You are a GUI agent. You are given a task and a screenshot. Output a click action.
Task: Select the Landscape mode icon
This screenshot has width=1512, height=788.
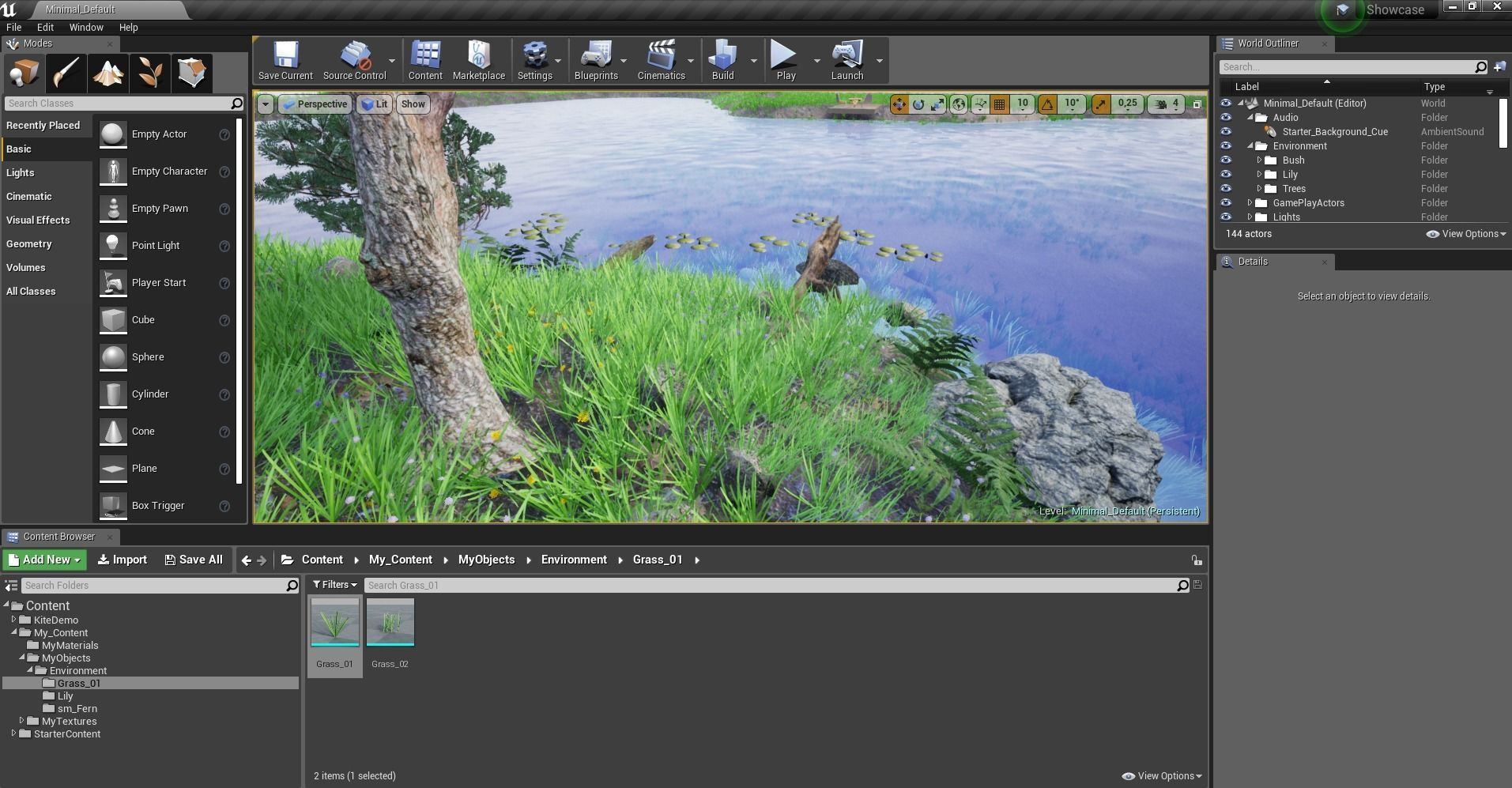point(108,74)
